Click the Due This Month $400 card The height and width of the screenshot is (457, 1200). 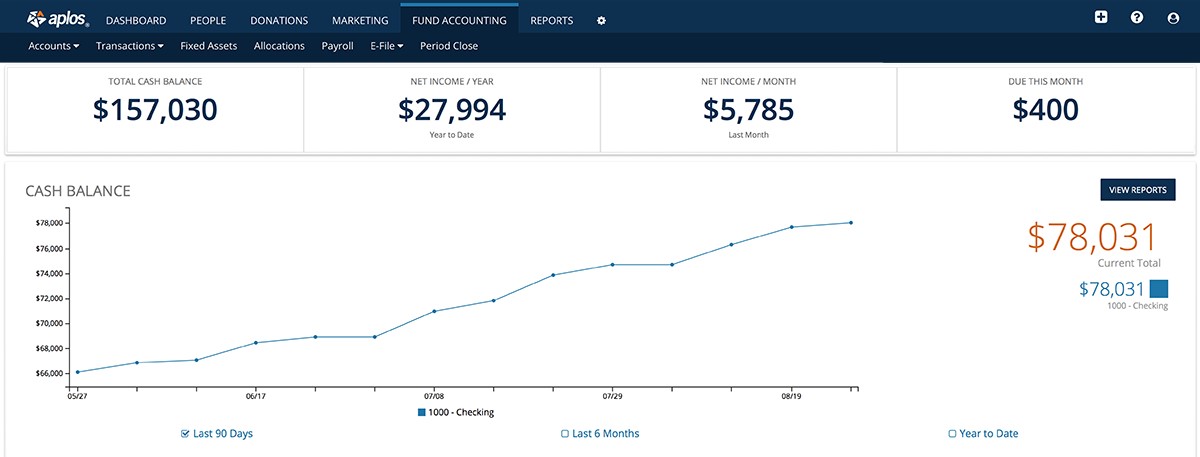click(1045, 110)
